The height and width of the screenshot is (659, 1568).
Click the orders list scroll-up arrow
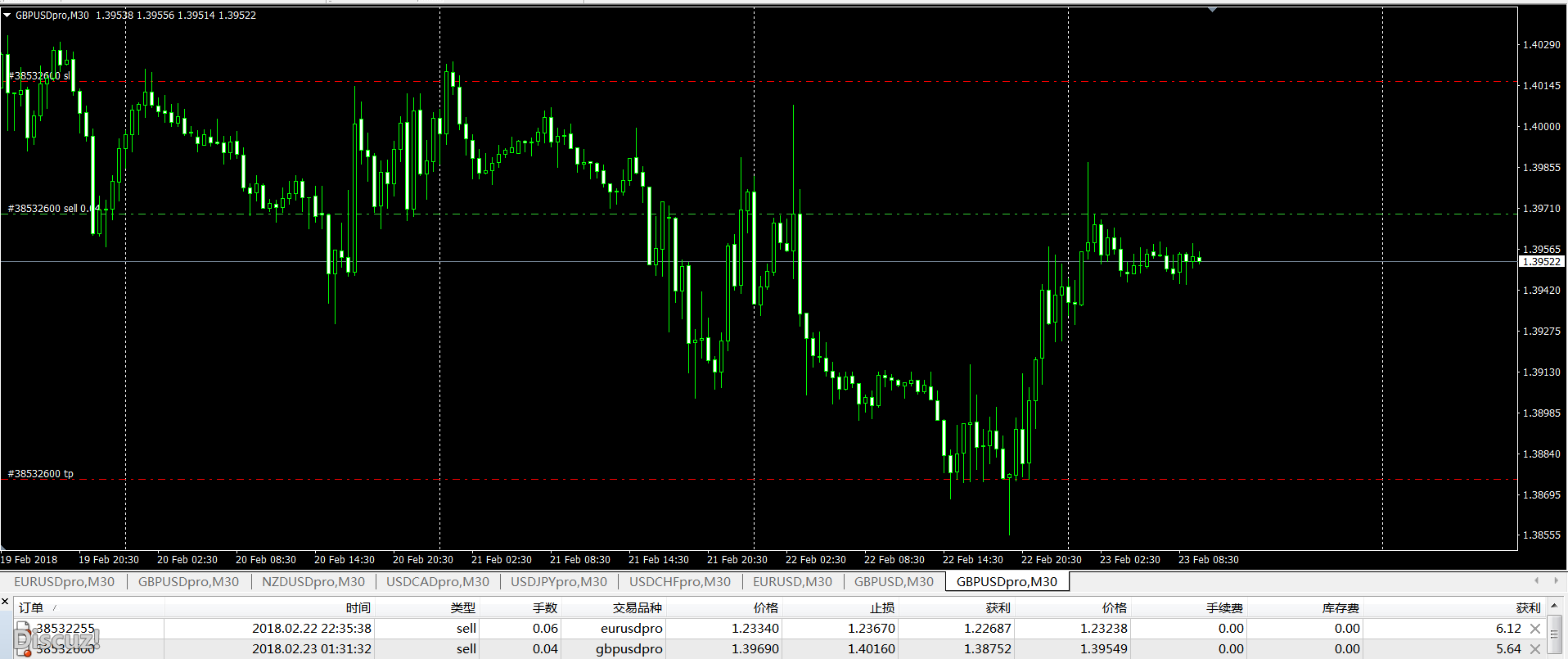tap(1553, 607)
